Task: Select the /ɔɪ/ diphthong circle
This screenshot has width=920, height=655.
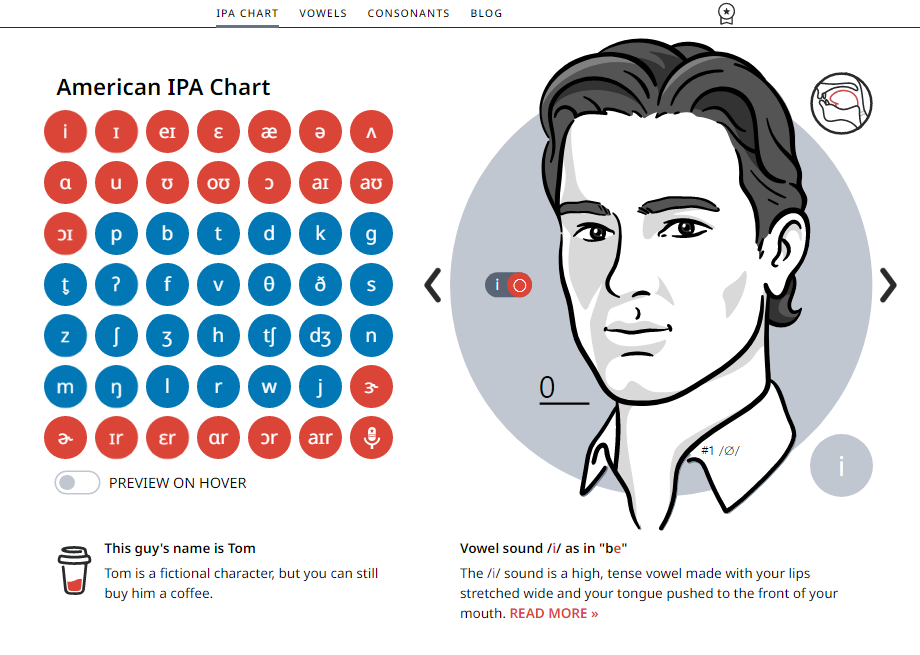Action: [x=65, y=234]
